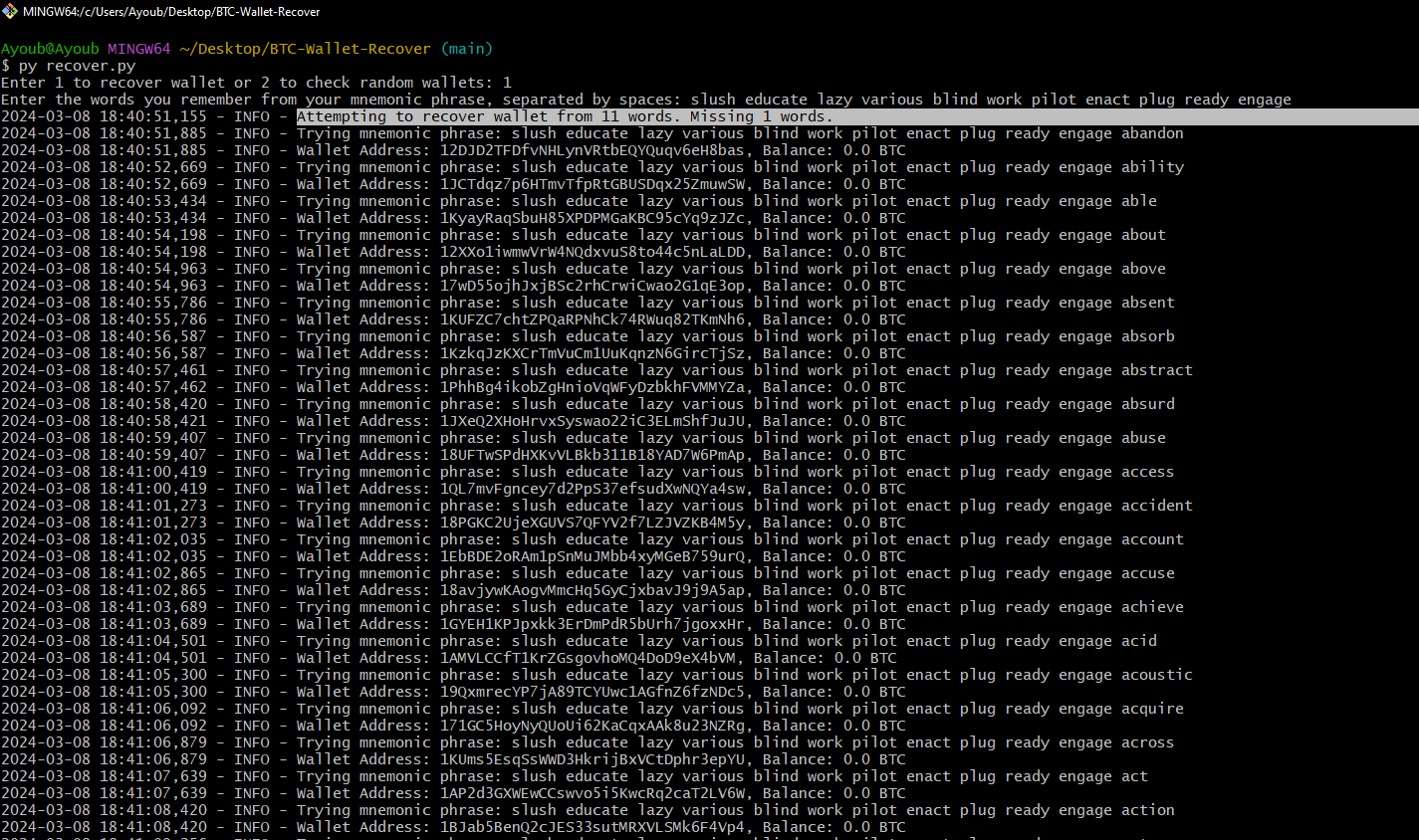Click the trailing word 'acquire'
This screenshot has width=1419, height=840.
point(1152,709)
